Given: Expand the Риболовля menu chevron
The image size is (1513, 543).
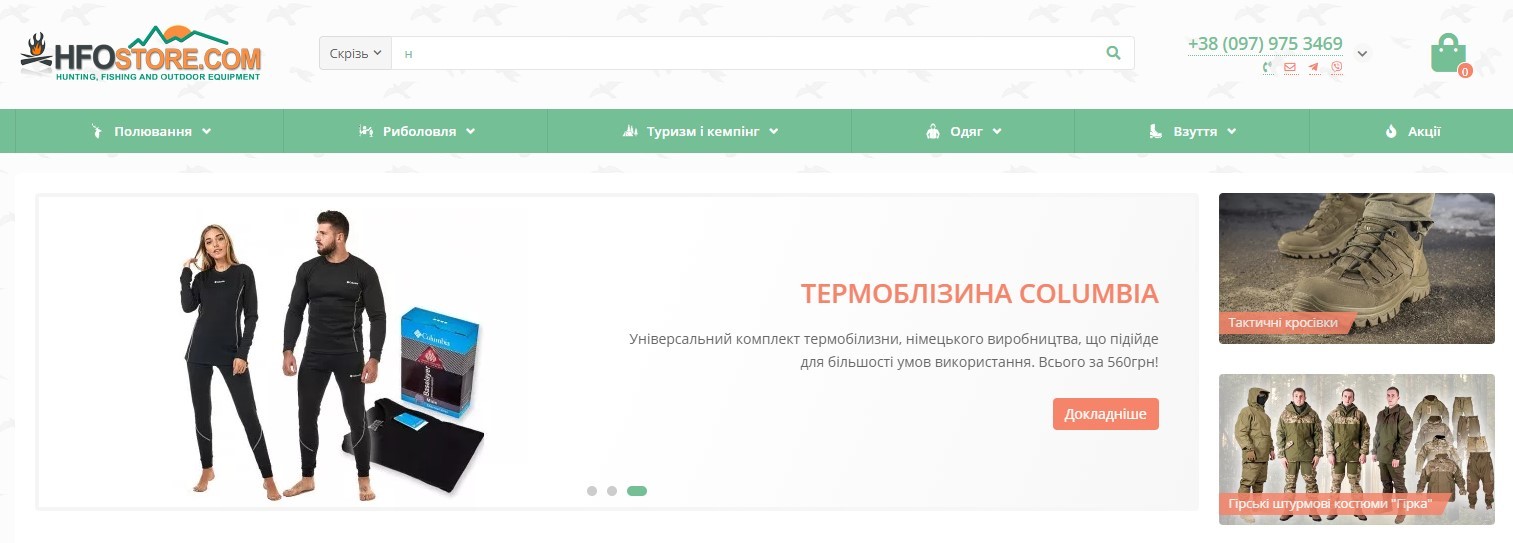Looking at the screenshot, I should pyautogui.click(x=470, y=131).
